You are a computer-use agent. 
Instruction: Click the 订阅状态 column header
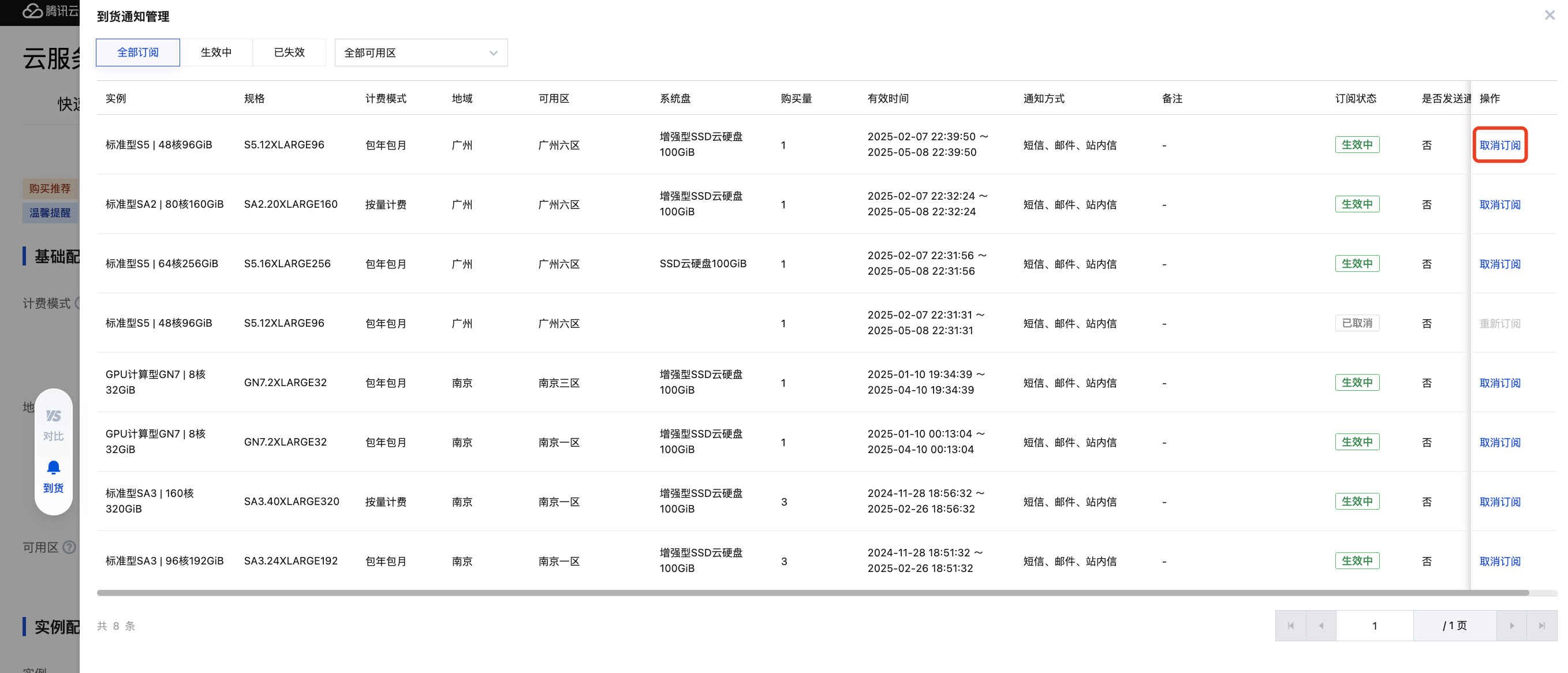(x=1356, y=98)
